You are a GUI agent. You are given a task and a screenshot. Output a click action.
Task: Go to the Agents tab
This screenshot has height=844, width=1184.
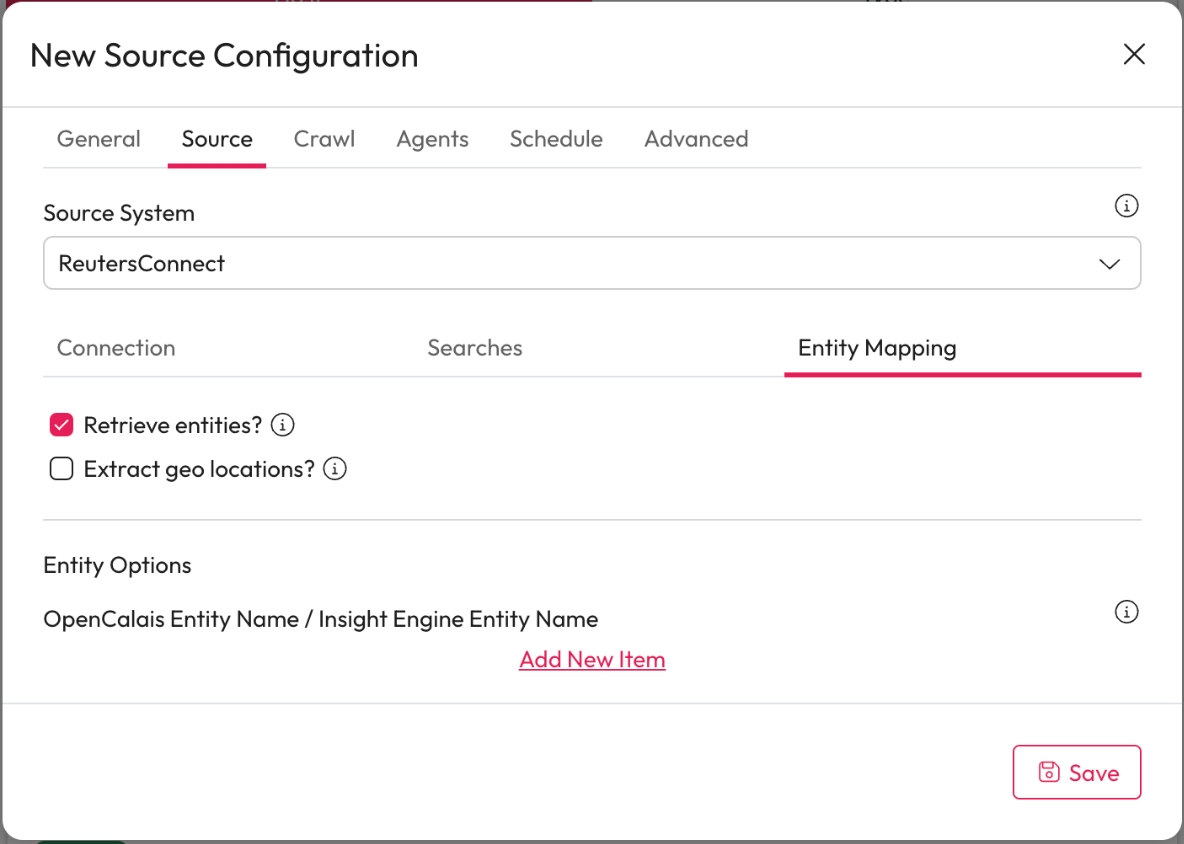432,139
